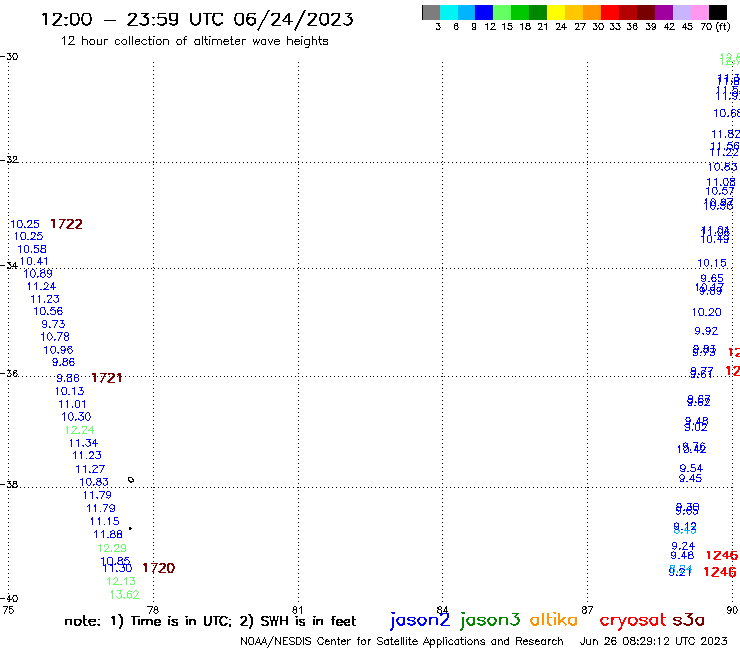This screenshot has width=740, height=650.
Task: Select the bright red color bar swatch
Action: coord(610,12)
